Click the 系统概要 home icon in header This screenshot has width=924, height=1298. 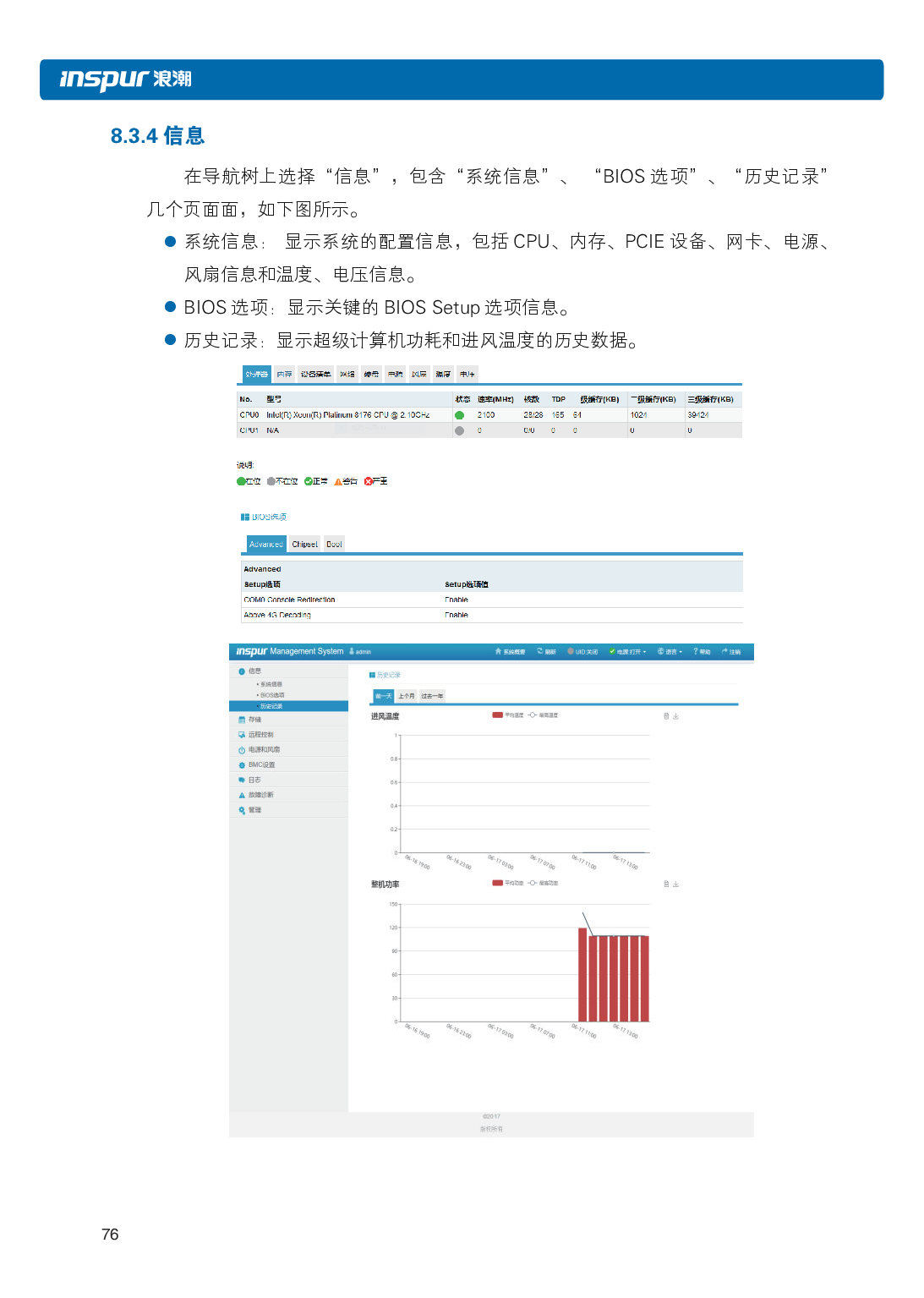pos(499,652)
